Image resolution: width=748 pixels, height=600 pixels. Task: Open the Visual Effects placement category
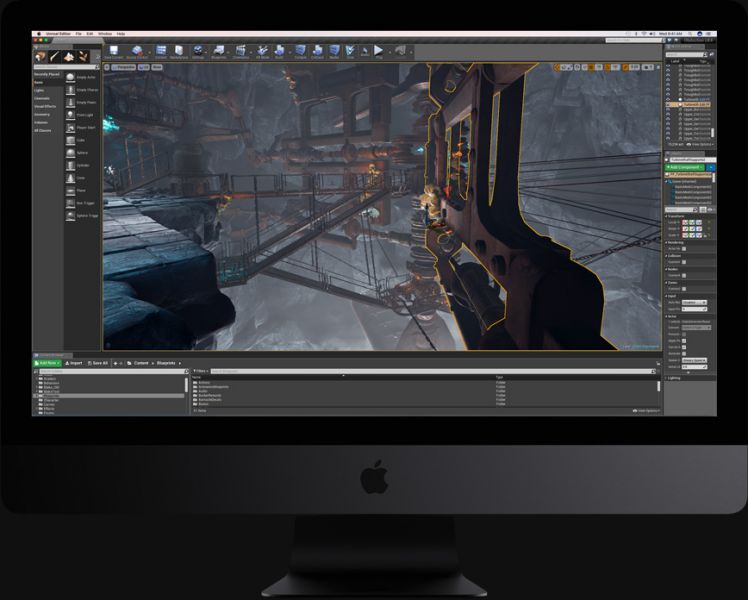(45, 106)
